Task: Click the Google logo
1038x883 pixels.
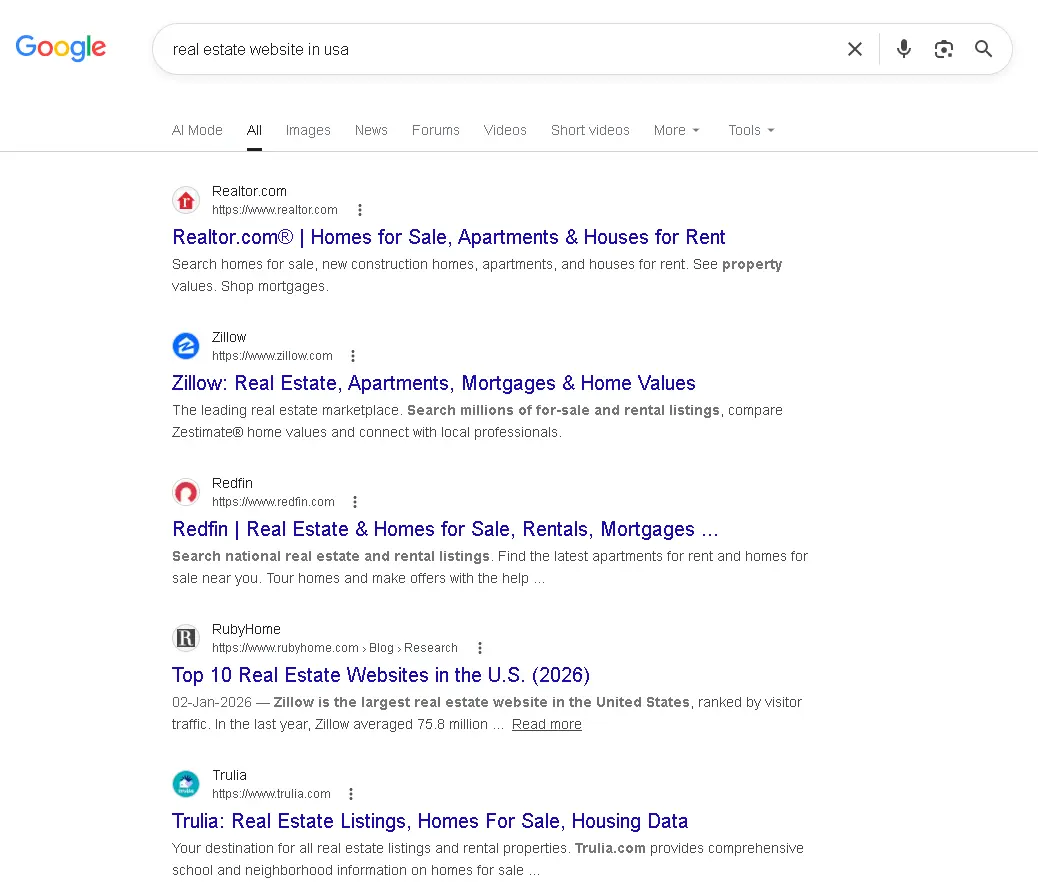Action: tap(60, 48)
